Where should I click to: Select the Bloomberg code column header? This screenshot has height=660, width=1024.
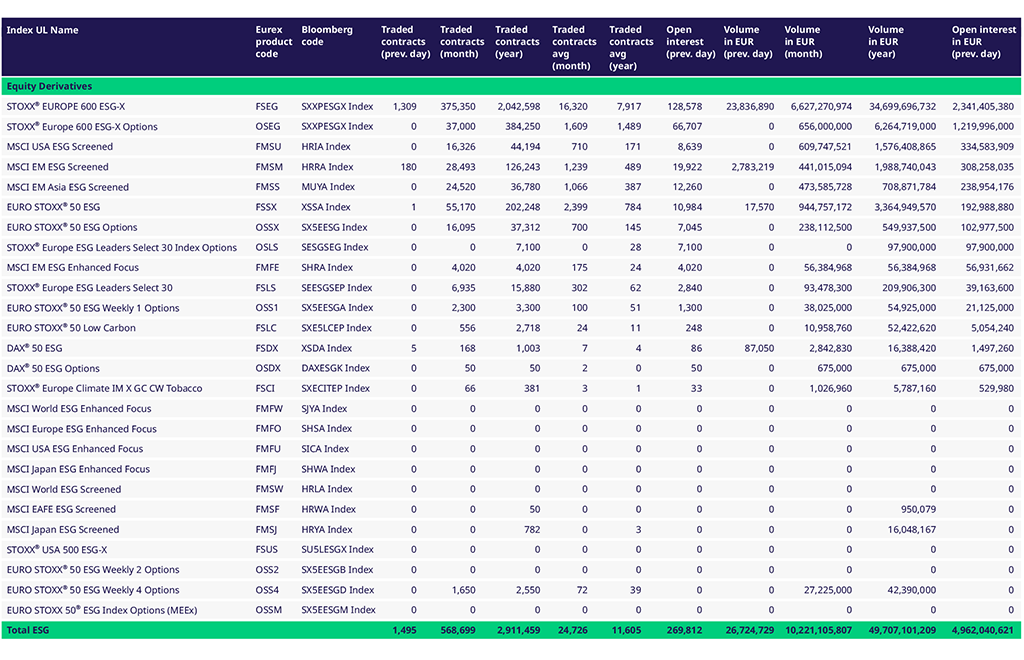(327, 36)
